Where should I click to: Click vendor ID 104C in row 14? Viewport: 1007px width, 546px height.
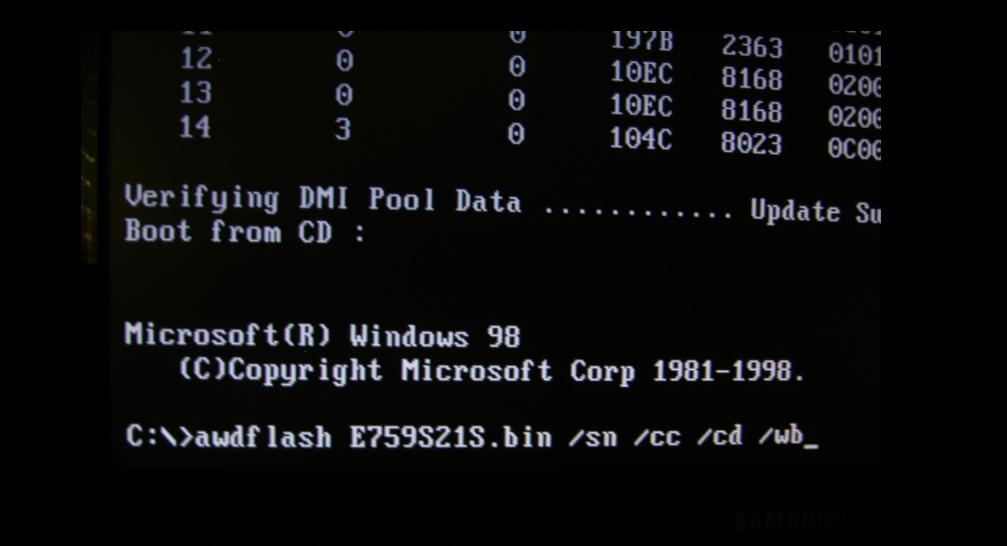tap(640, 139)
